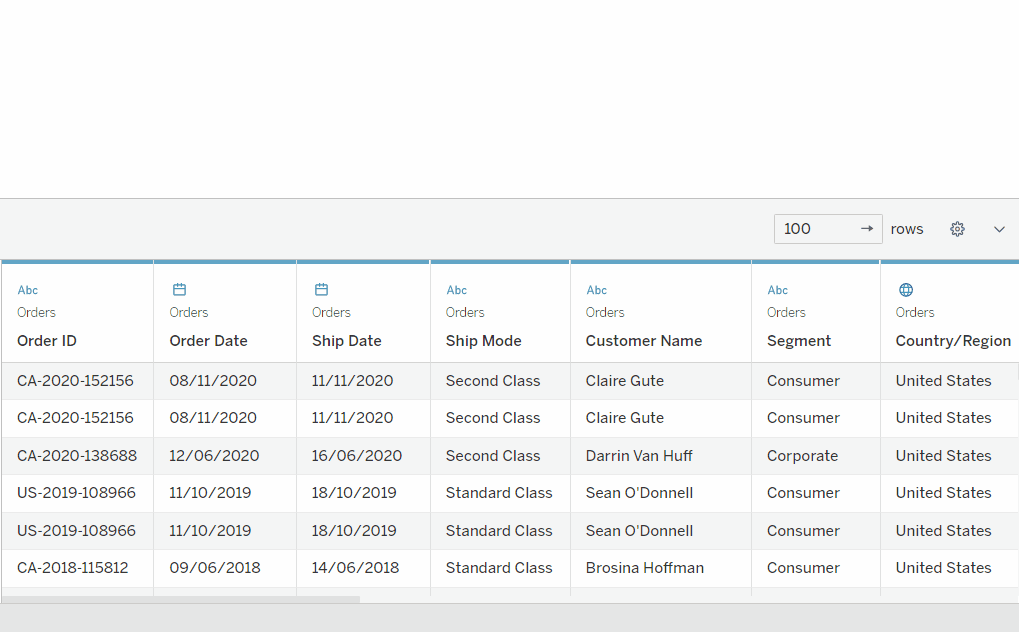The width and height of the screenshot is (1019, 632).
Task: Select the Order Date column header
Action: 208,341
